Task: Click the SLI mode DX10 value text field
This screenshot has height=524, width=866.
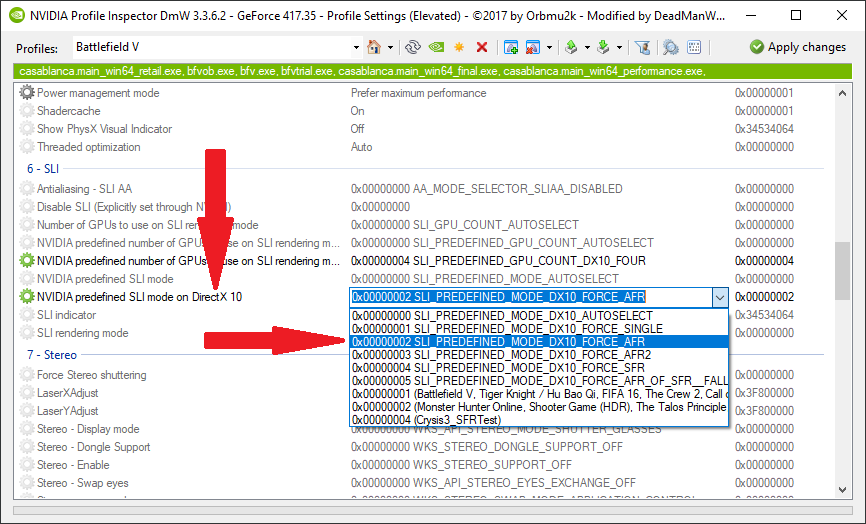Action: tap(531, 297)
